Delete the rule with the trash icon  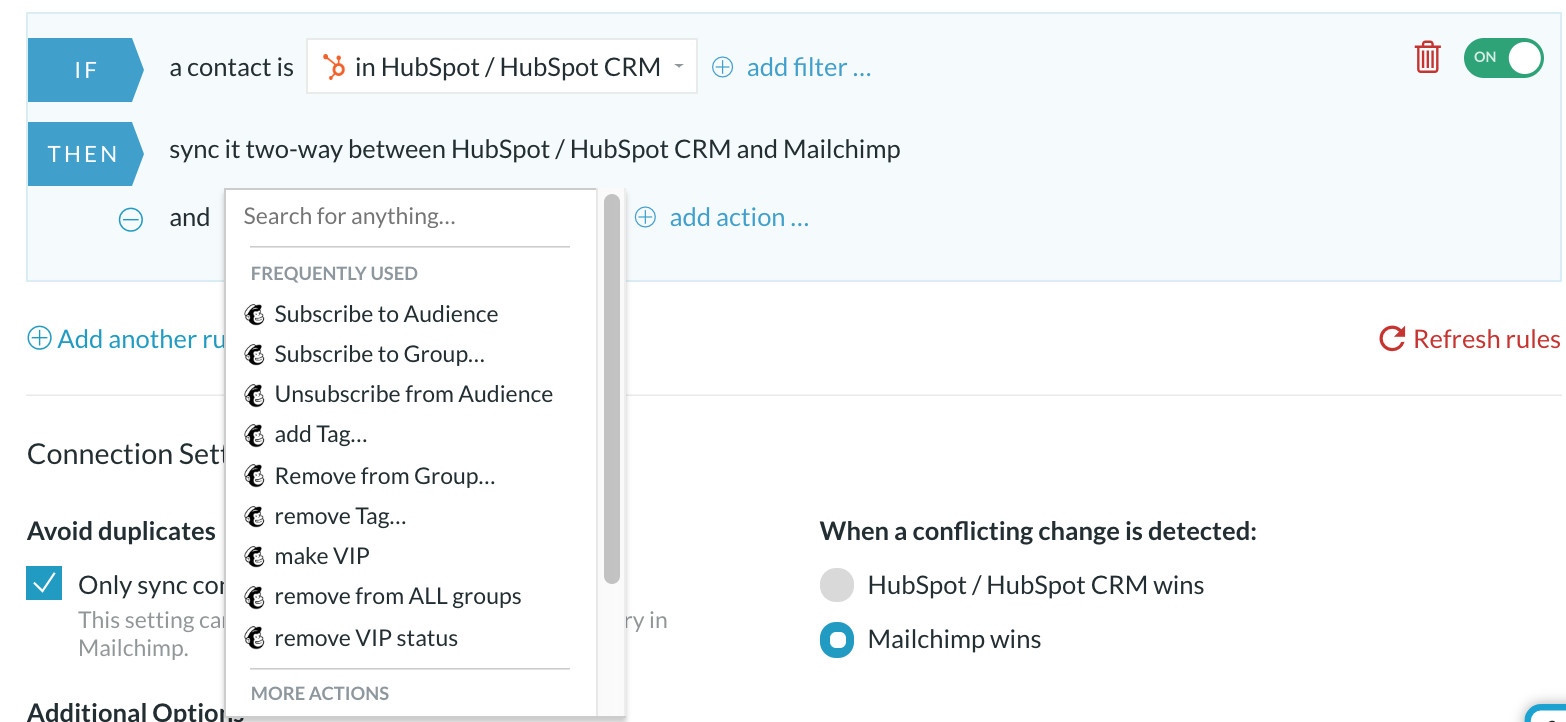pos(1427,57)
